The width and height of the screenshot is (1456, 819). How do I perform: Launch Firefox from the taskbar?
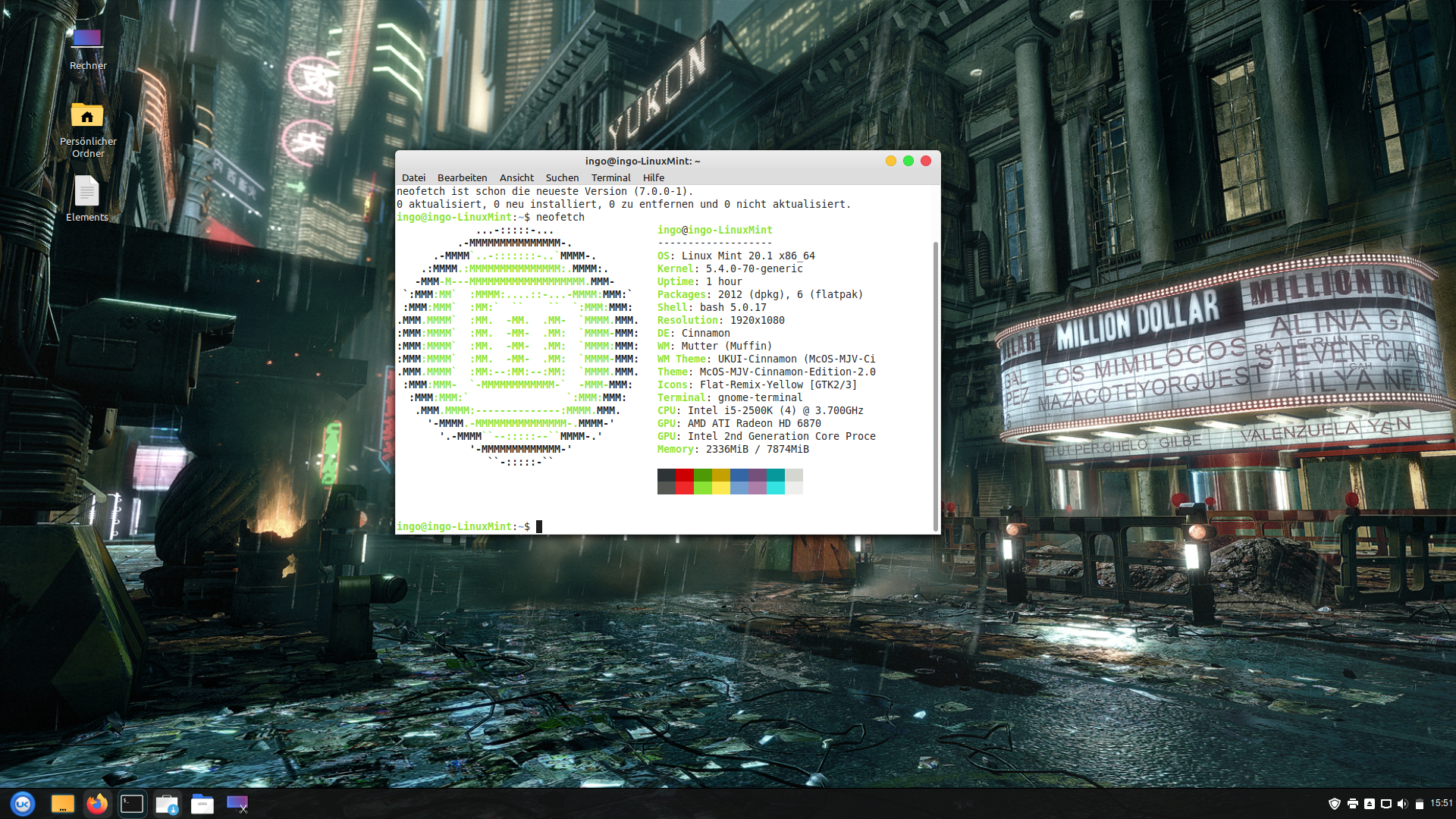coord(97,804)
